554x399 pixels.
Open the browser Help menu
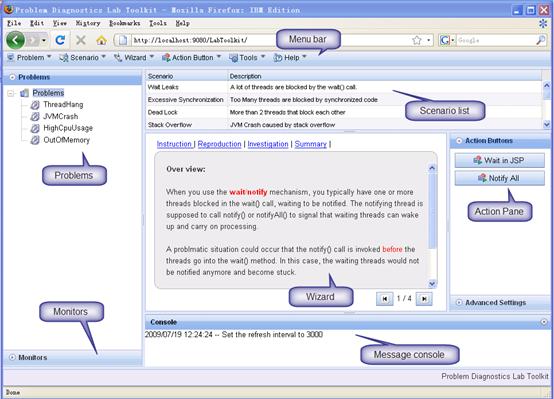(x=183, y=23)
